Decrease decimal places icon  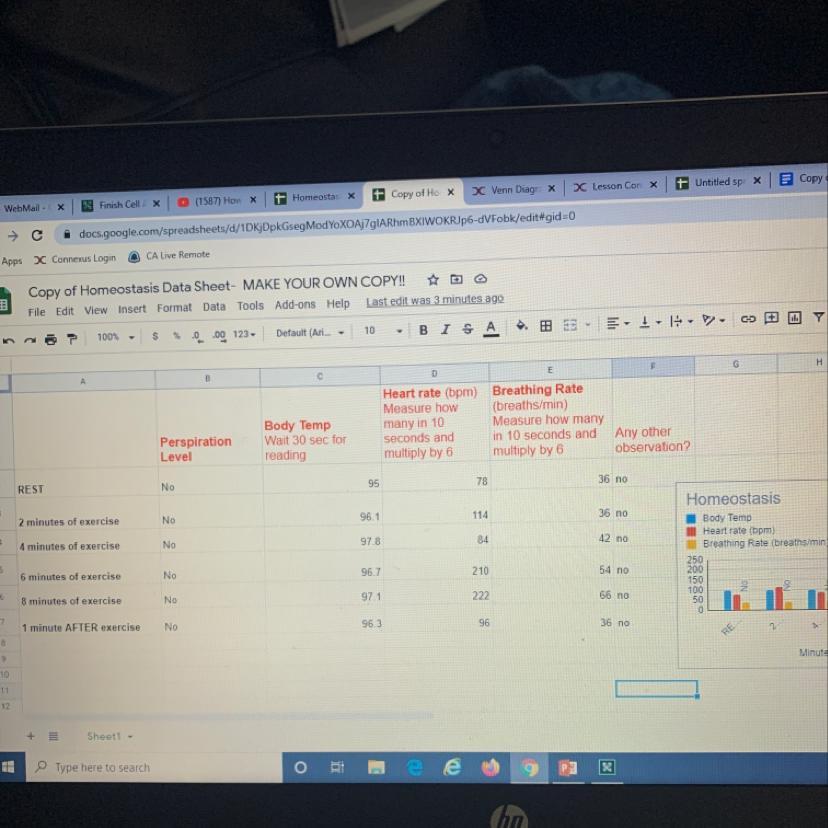pyautogui.click(x=196, y=335)
